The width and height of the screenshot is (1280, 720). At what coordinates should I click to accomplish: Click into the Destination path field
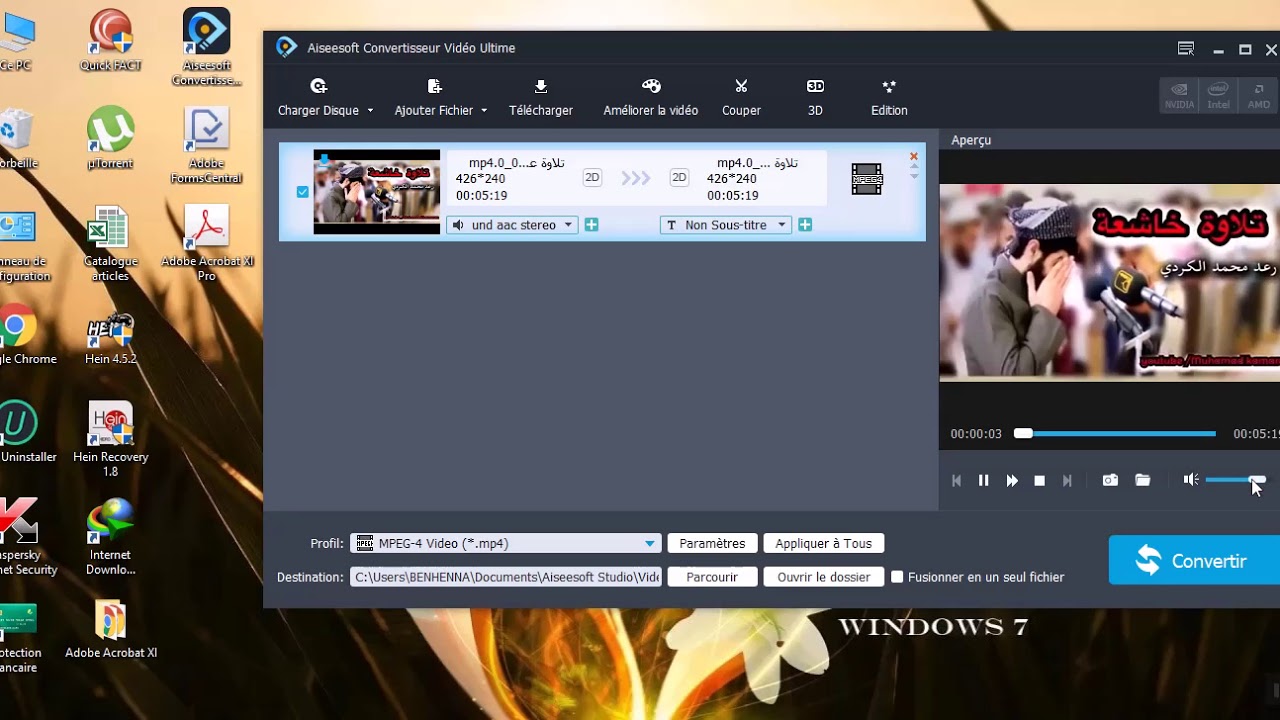pyautogui.click(x=506, y=577)
